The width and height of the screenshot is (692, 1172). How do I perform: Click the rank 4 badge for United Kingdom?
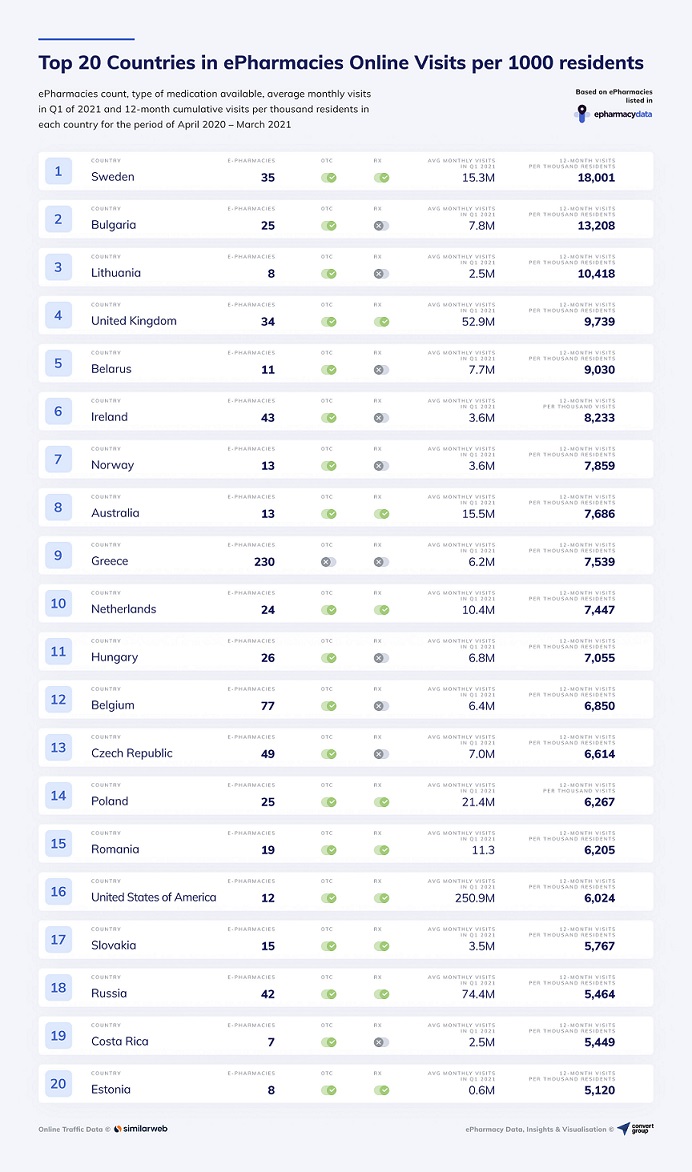point(58,315)
